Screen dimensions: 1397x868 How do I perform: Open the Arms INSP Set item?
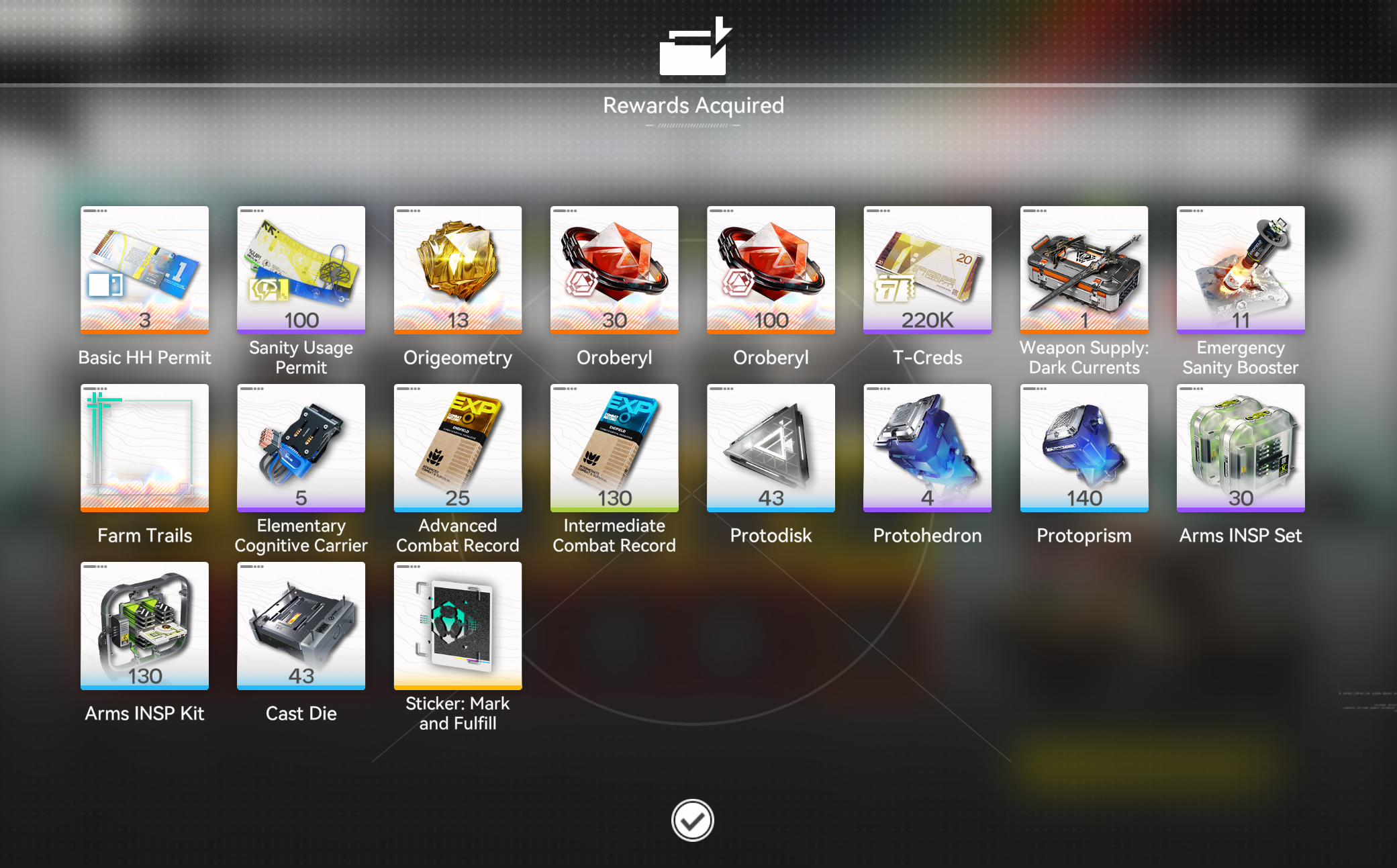[x=1240, y=447]
